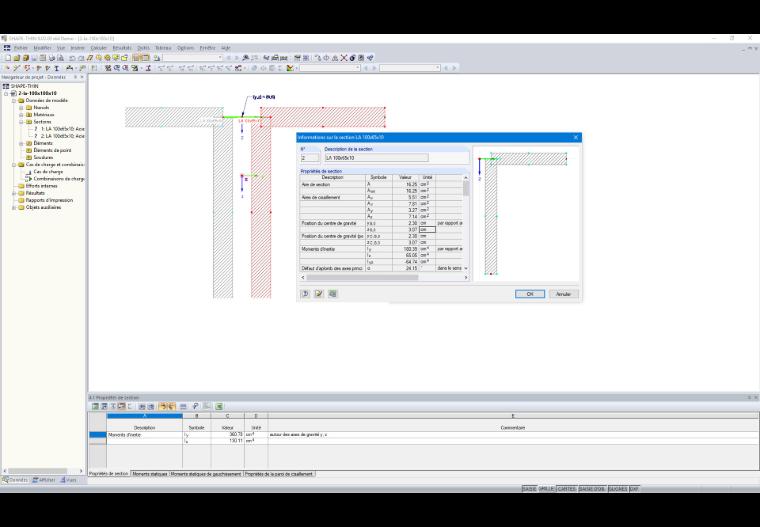The height and width of the screenshot is (527, 760).
Task: Select section 2: LA 100x65x10 in tree
Action: click(x=61, y=136)
